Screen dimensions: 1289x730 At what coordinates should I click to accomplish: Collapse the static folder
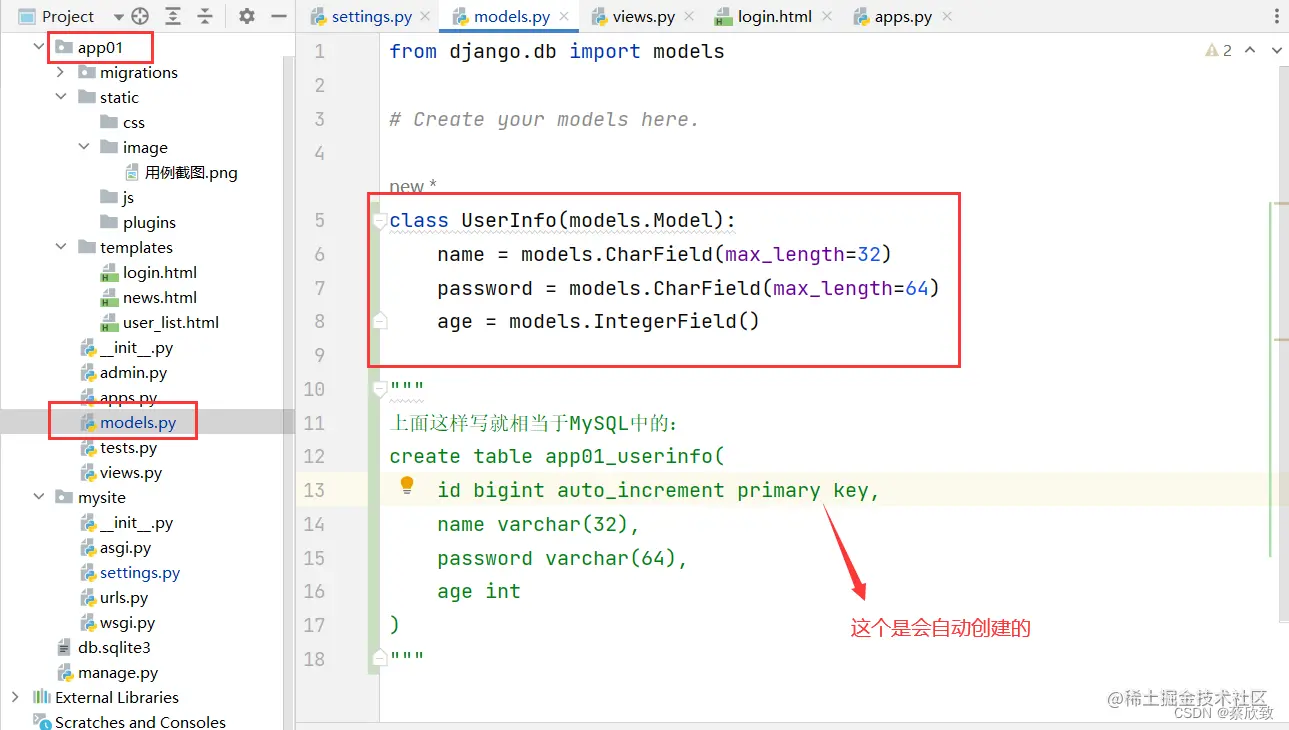click(61, 97)
